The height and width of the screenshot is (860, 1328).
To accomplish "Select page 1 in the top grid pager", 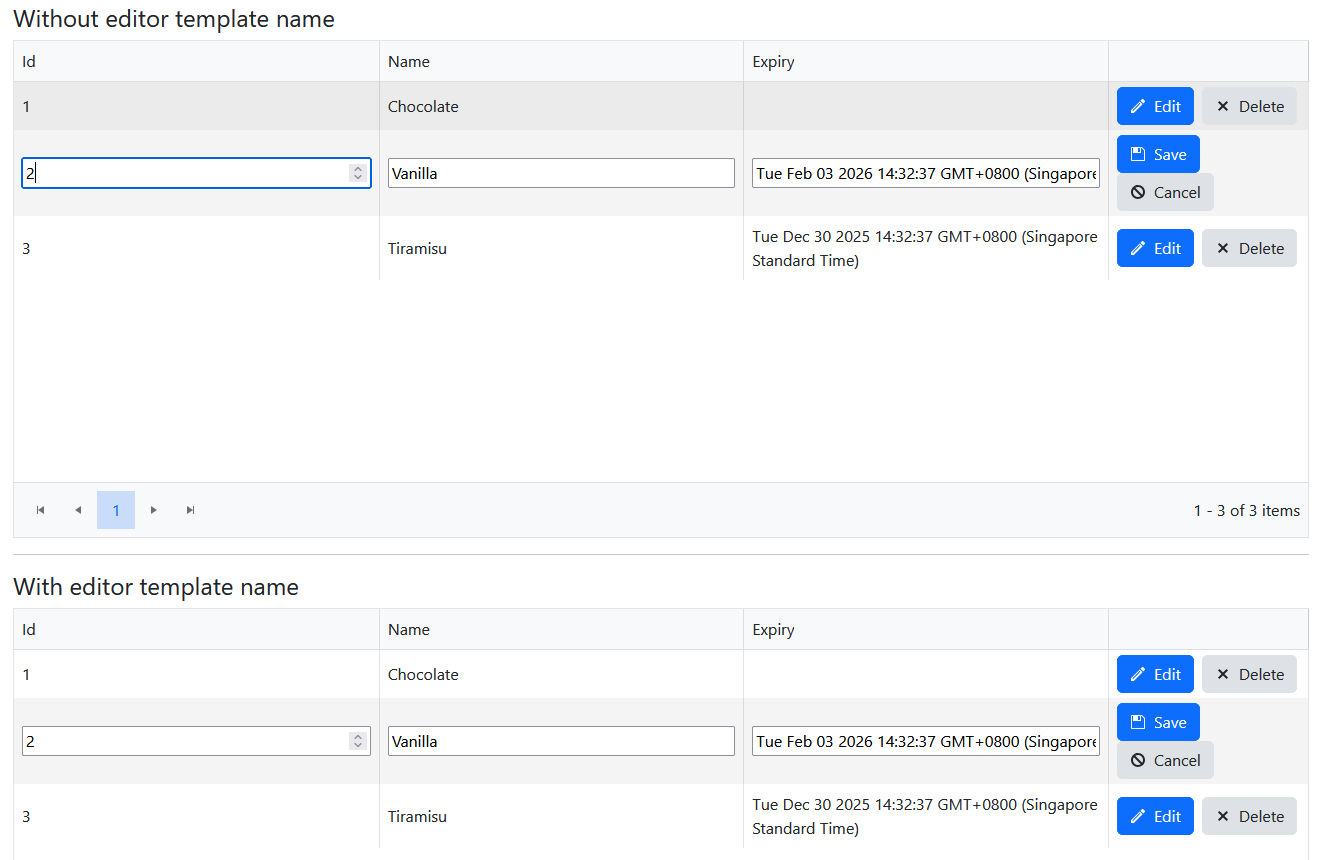I will pos(116,510).
